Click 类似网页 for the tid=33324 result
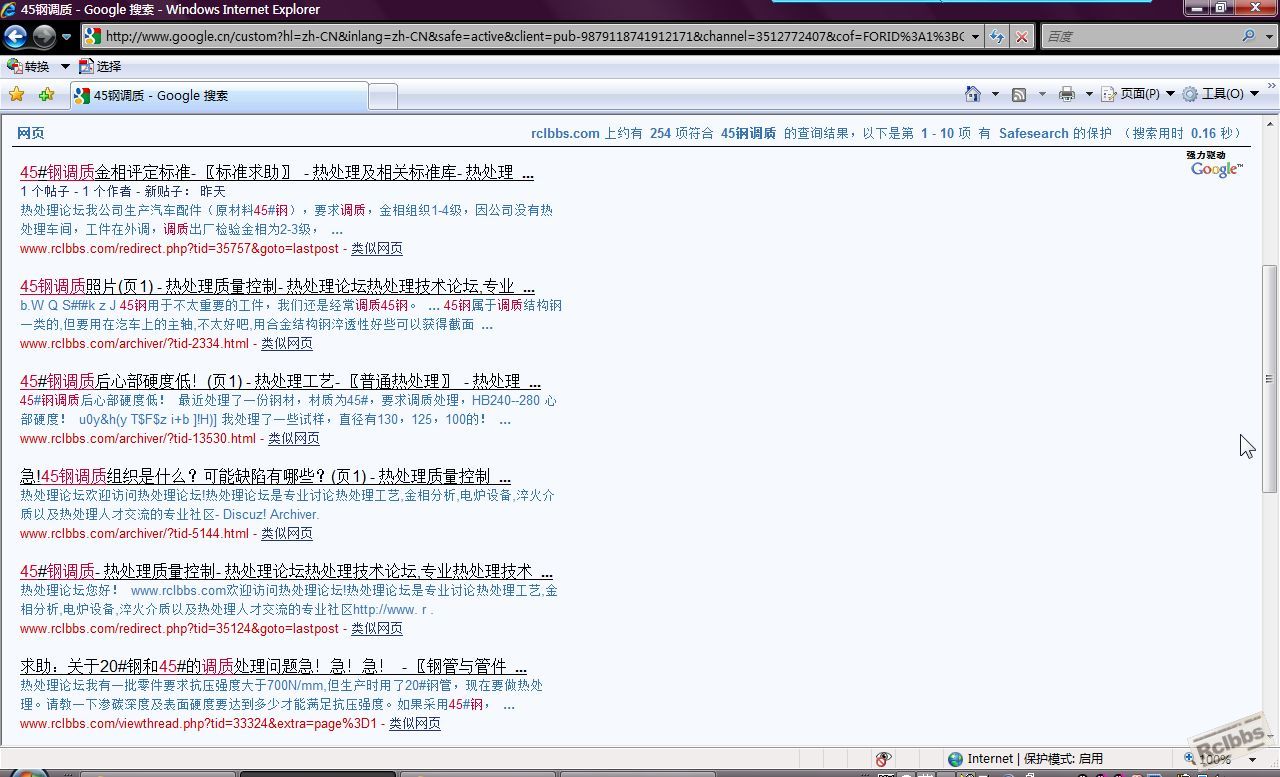 (x=415, y=723)
